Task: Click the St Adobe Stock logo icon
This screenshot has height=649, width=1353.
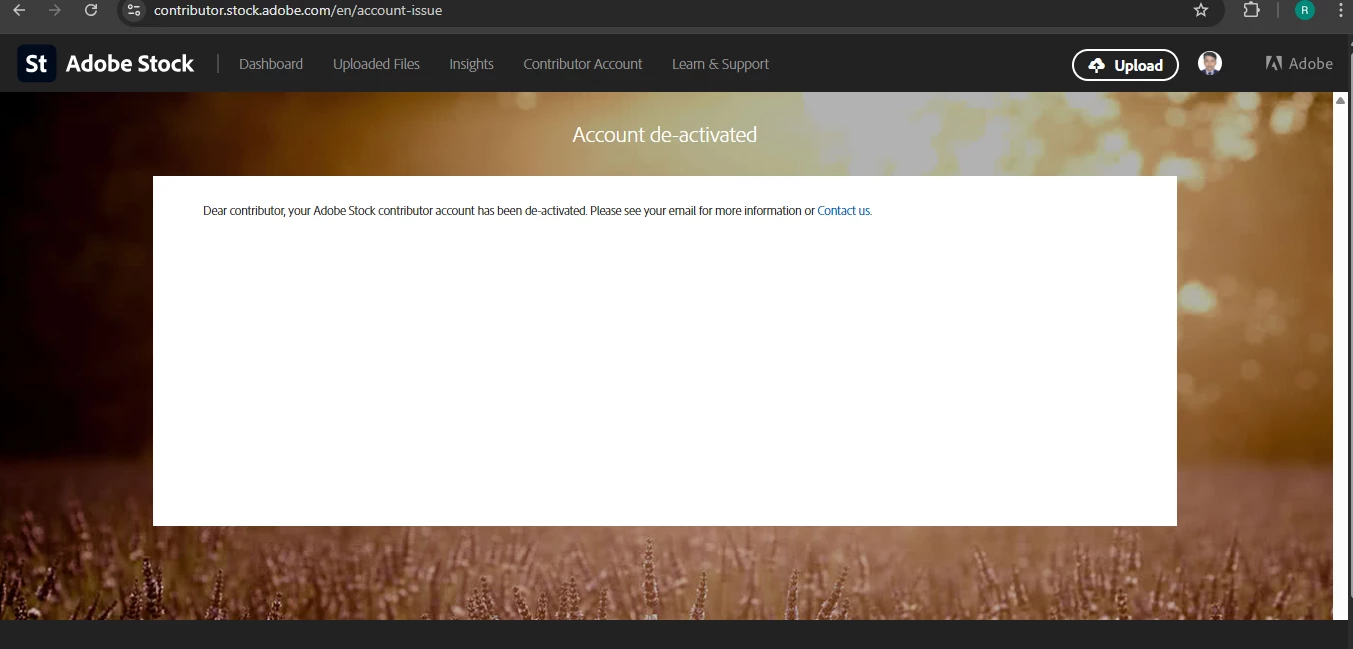Action: click(x=37, y=64)
